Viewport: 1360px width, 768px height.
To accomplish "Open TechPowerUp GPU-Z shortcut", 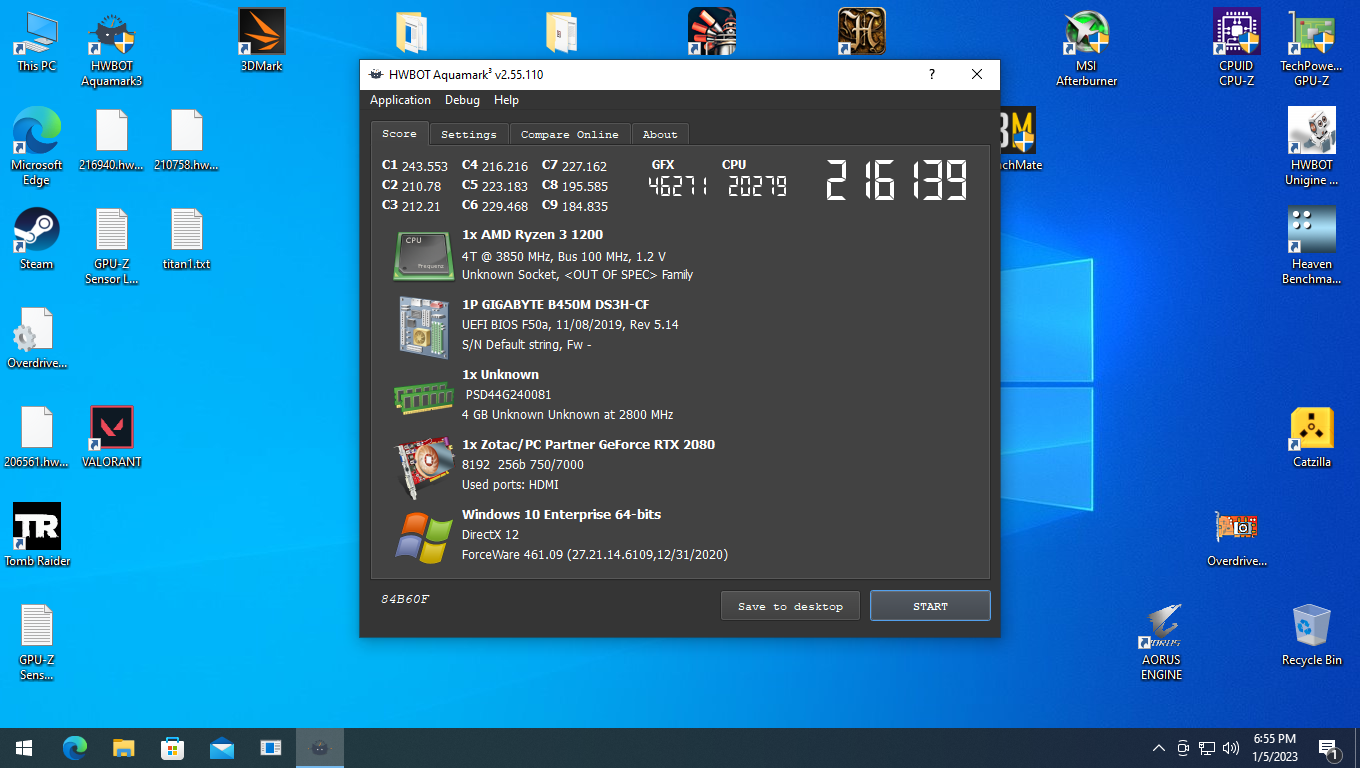I will pos(1312,49).
